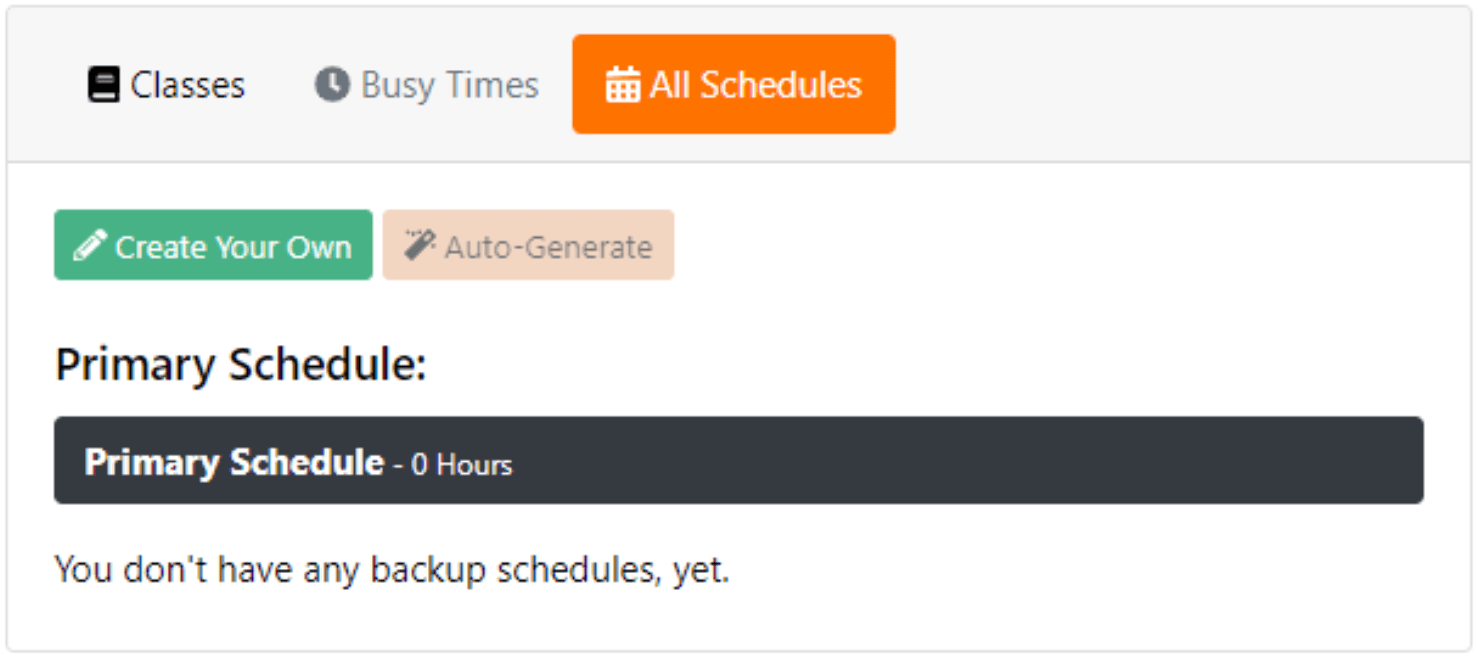Click the 'All Schedules' text label
Image resolution: width=1478 pixels, height=658 pixels.
pos(755,85)
